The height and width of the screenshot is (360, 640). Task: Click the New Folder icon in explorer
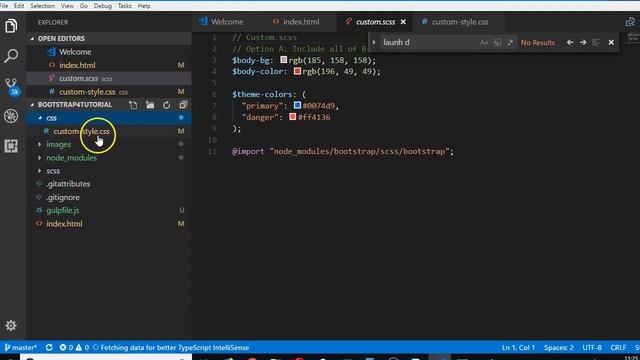tap(150, 105)
